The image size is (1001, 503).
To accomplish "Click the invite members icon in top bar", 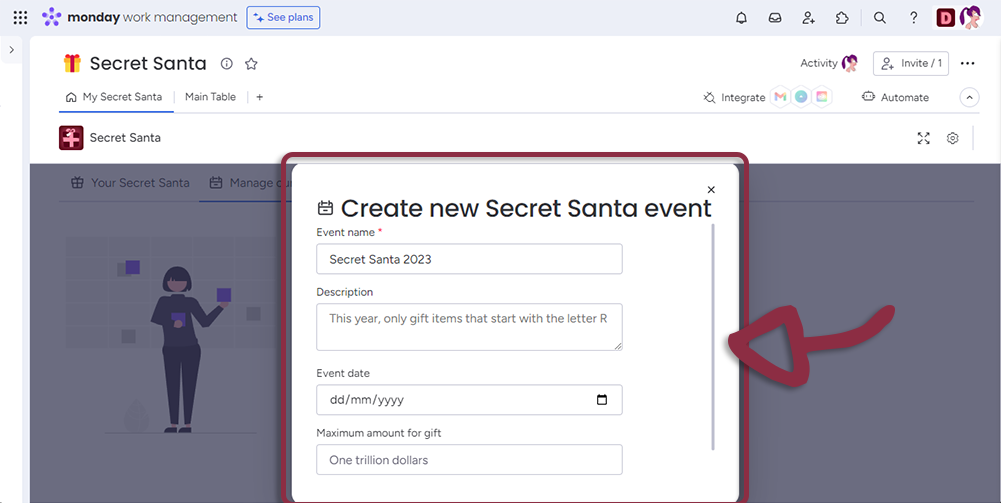I will (808, 18).
